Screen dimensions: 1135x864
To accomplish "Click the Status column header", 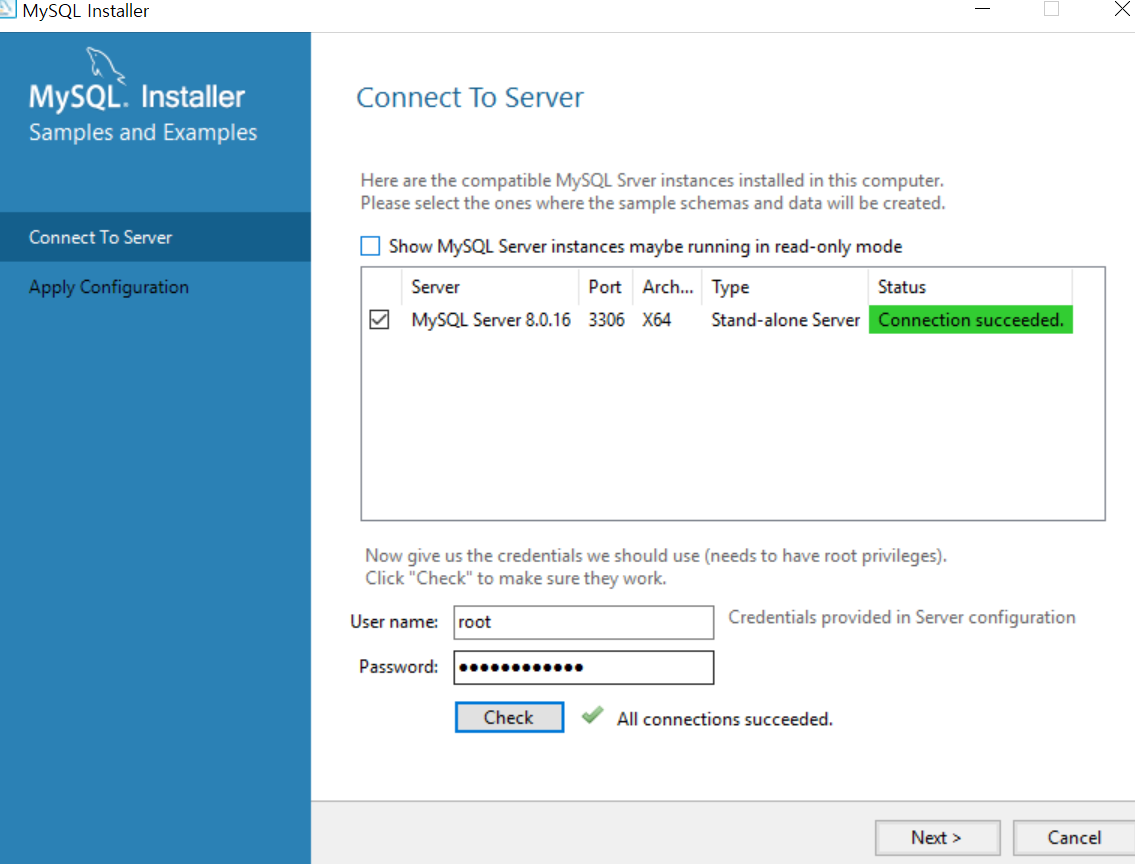I will 970,287.
